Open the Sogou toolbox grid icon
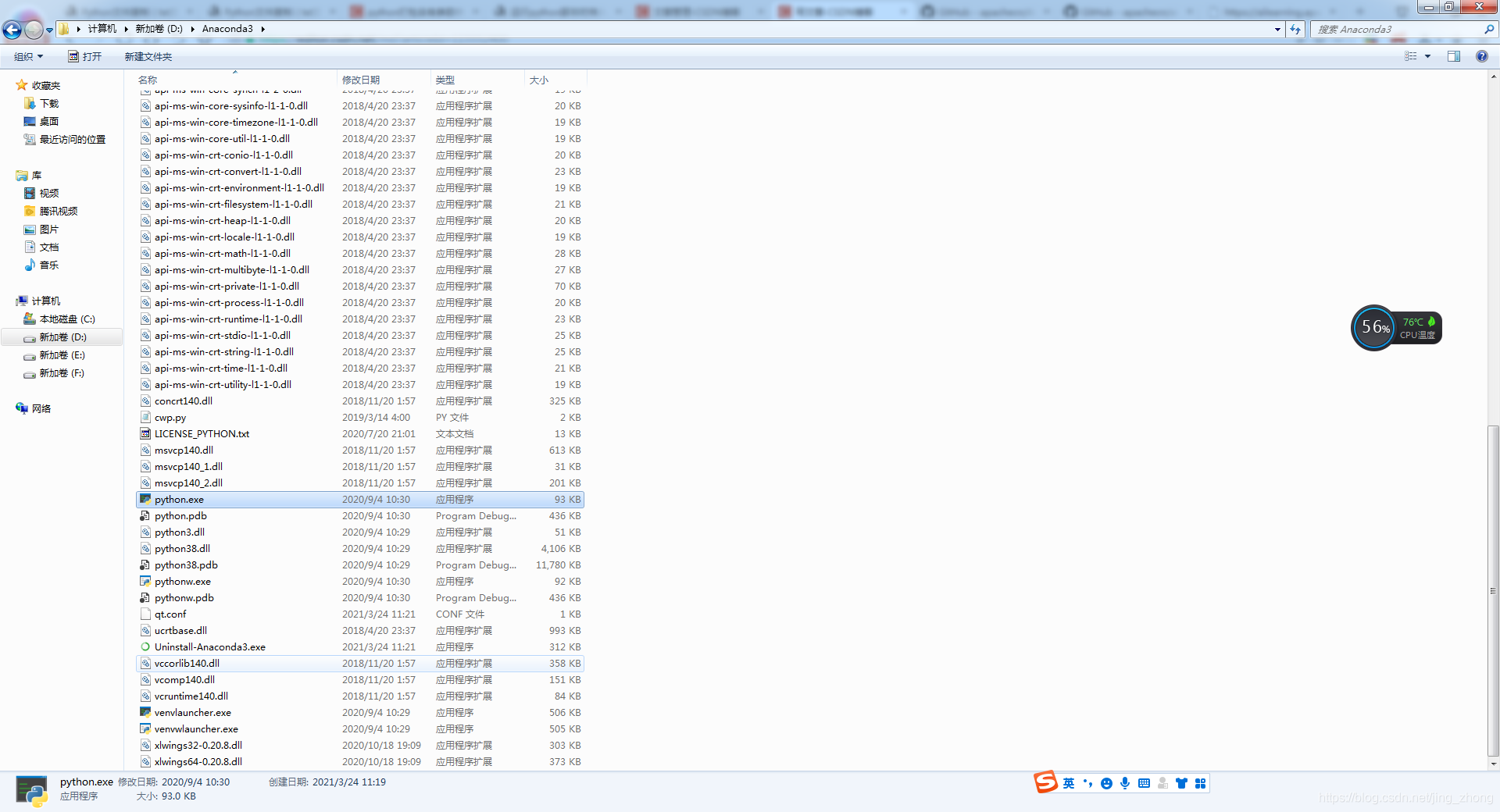This screenshot has width=1500, height=812. click(1200, 783)
